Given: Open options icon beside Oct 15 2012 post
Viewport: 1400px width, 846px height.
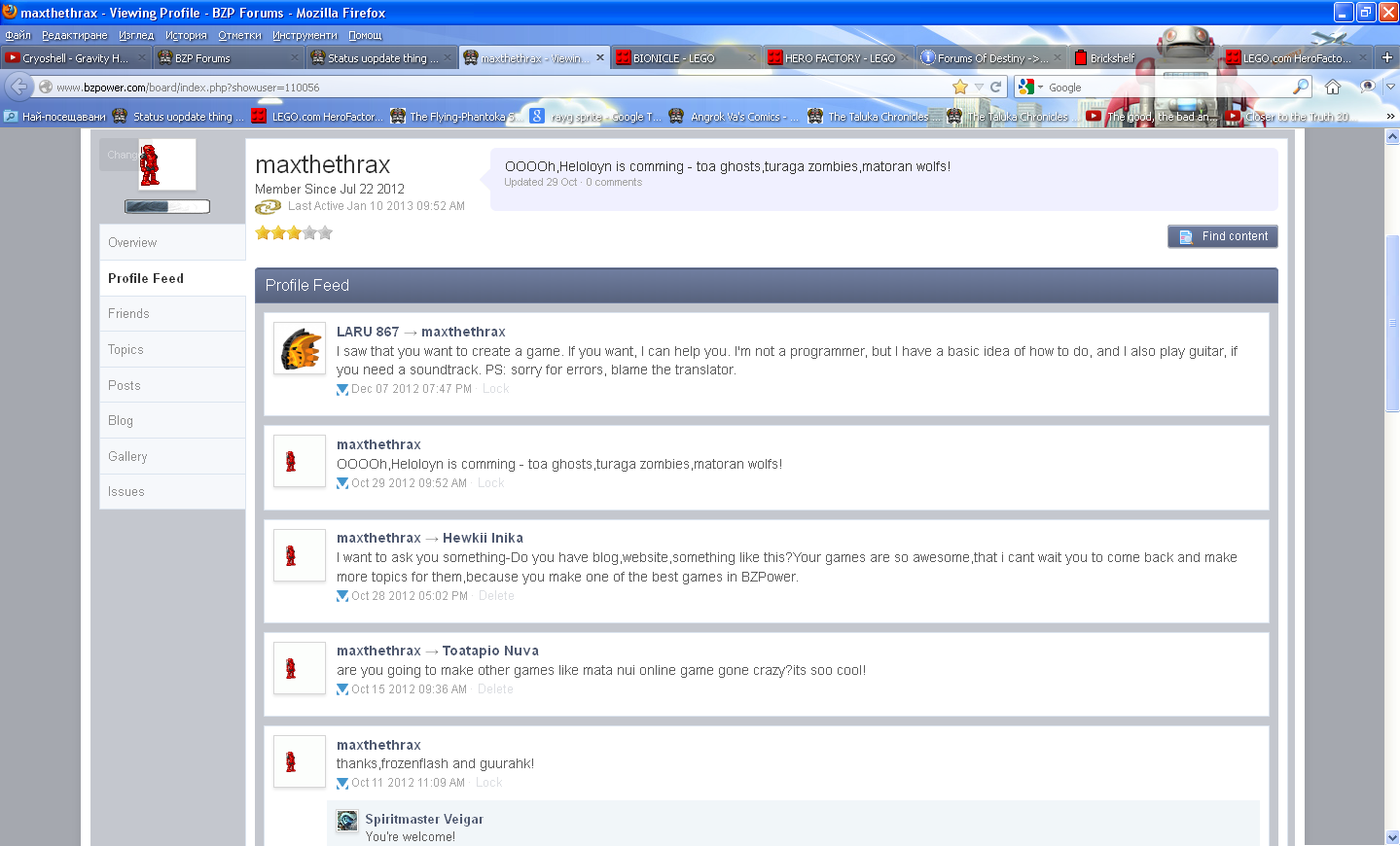Looking at the screenshot, I should (x=342, y=689).
